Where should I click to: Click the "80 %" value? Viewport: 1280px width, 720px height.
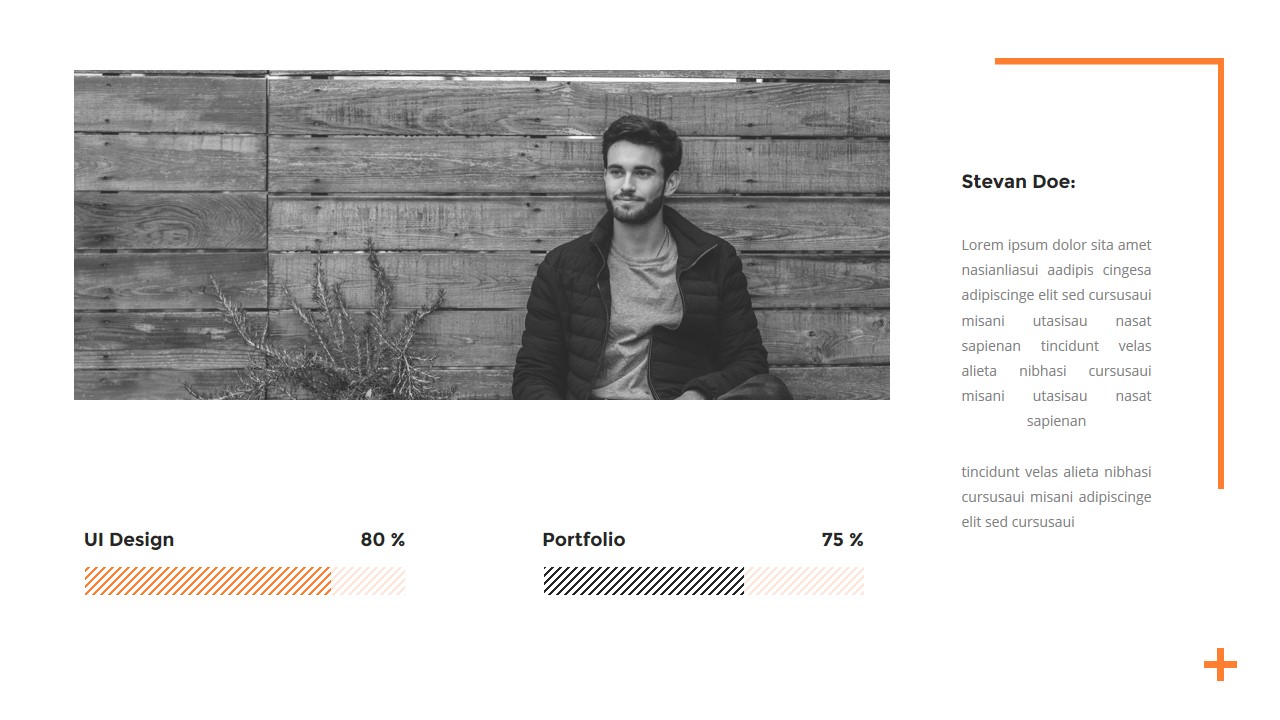tap(382, 540)
